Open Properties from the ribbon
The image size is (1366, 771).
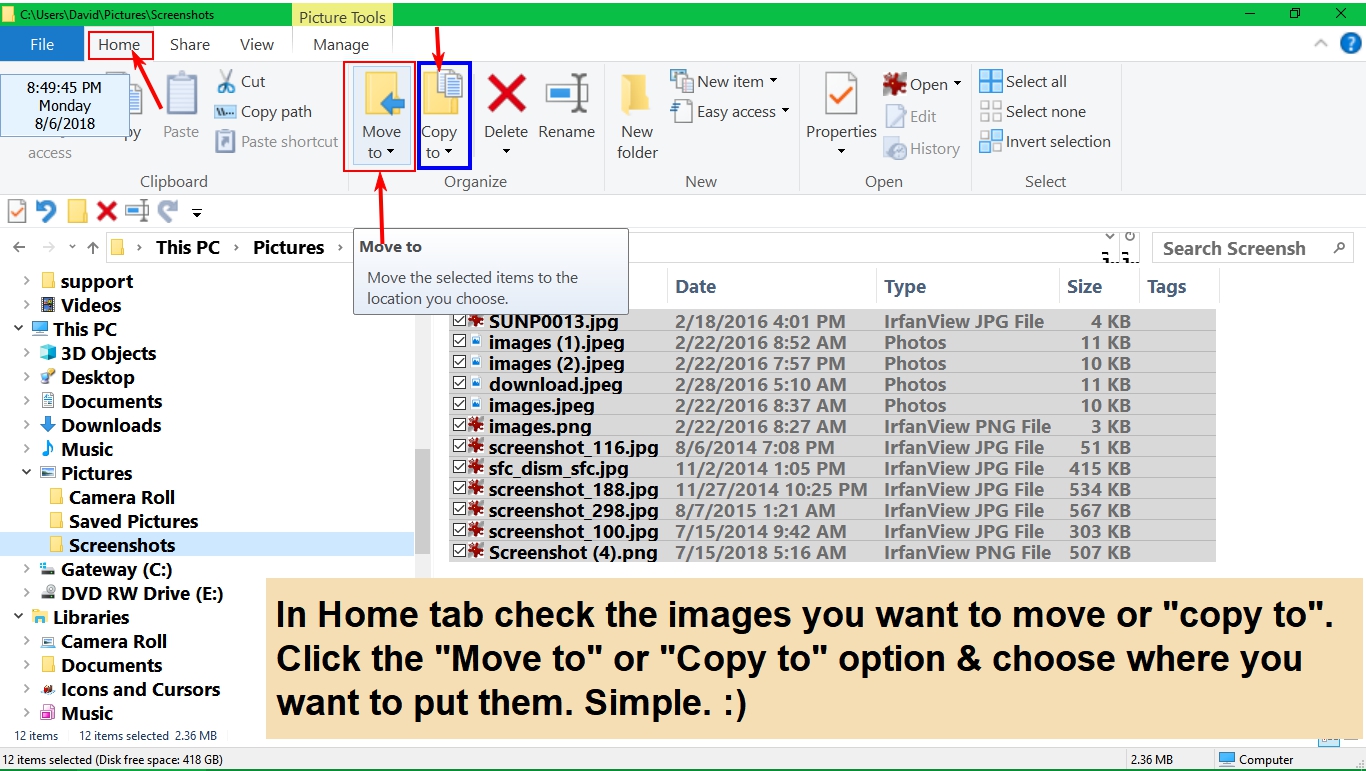pyautogui.click(x=841, y=114)
